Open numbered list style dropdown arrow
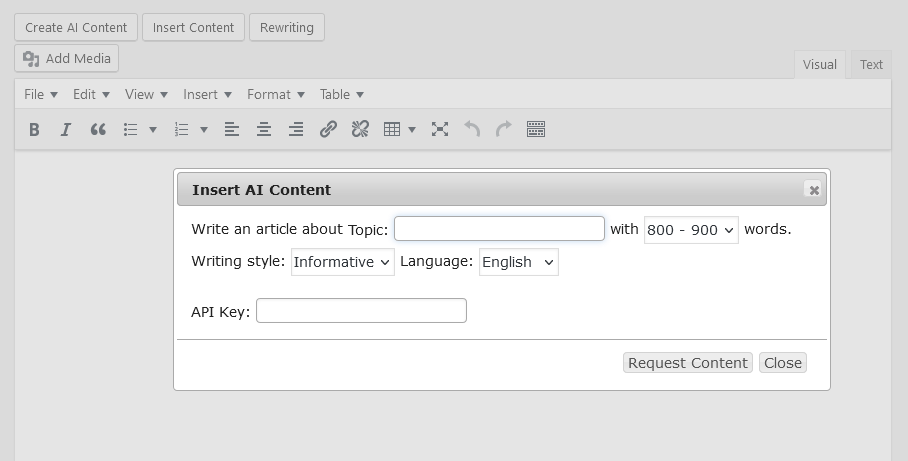 pos(204,129)
